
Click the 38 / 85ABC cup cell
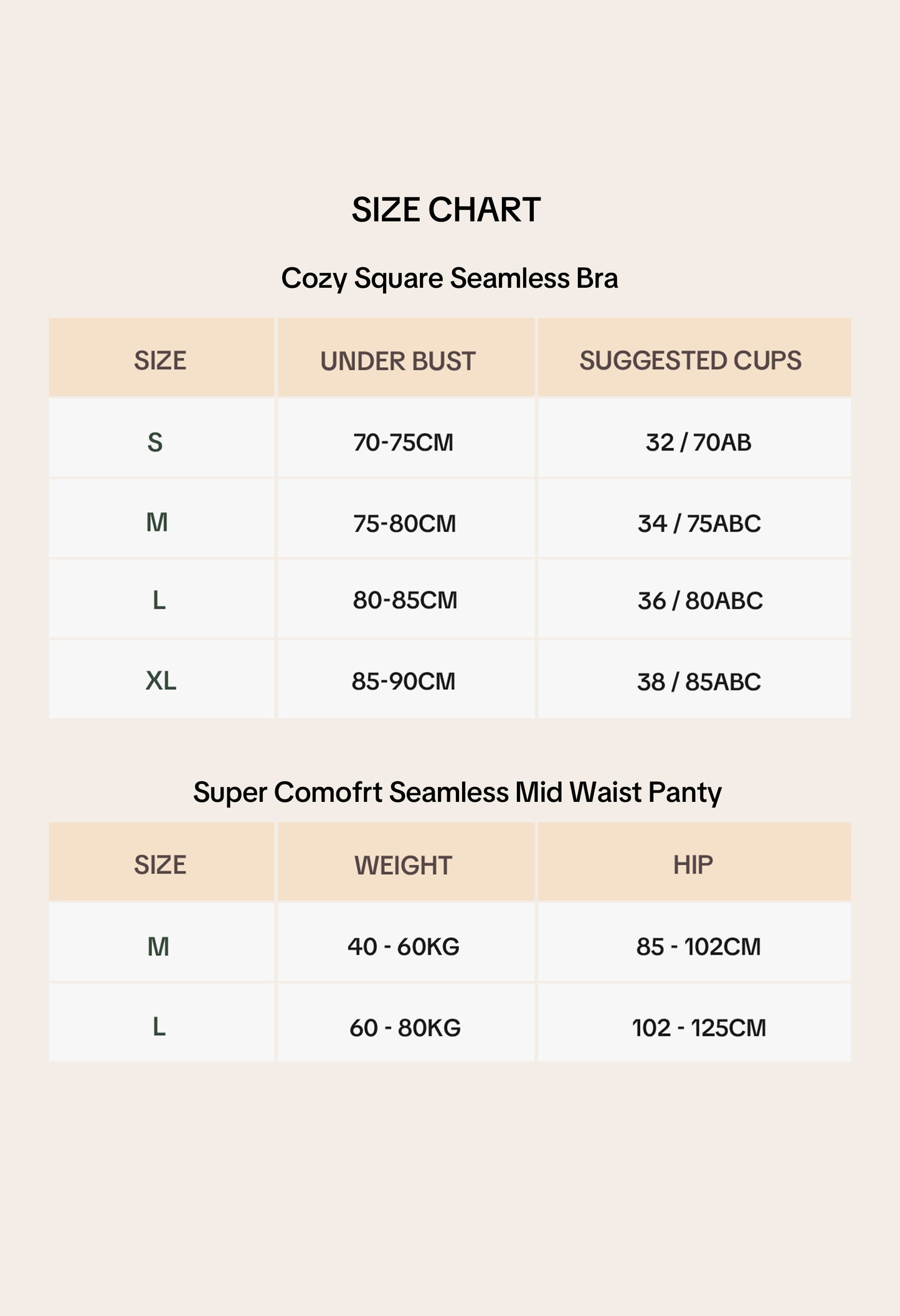(x=698, y=681)
